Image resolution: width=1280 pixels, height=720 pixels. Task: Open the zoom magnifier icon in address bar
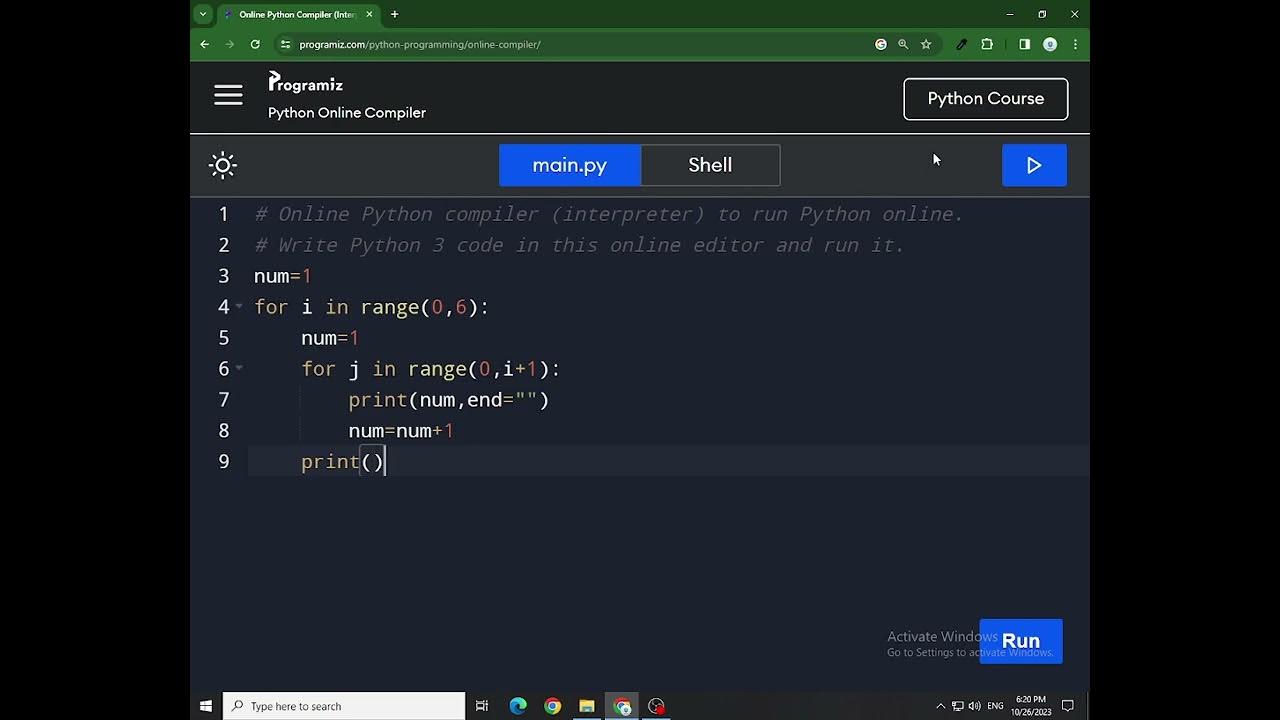tap(903, 44)
